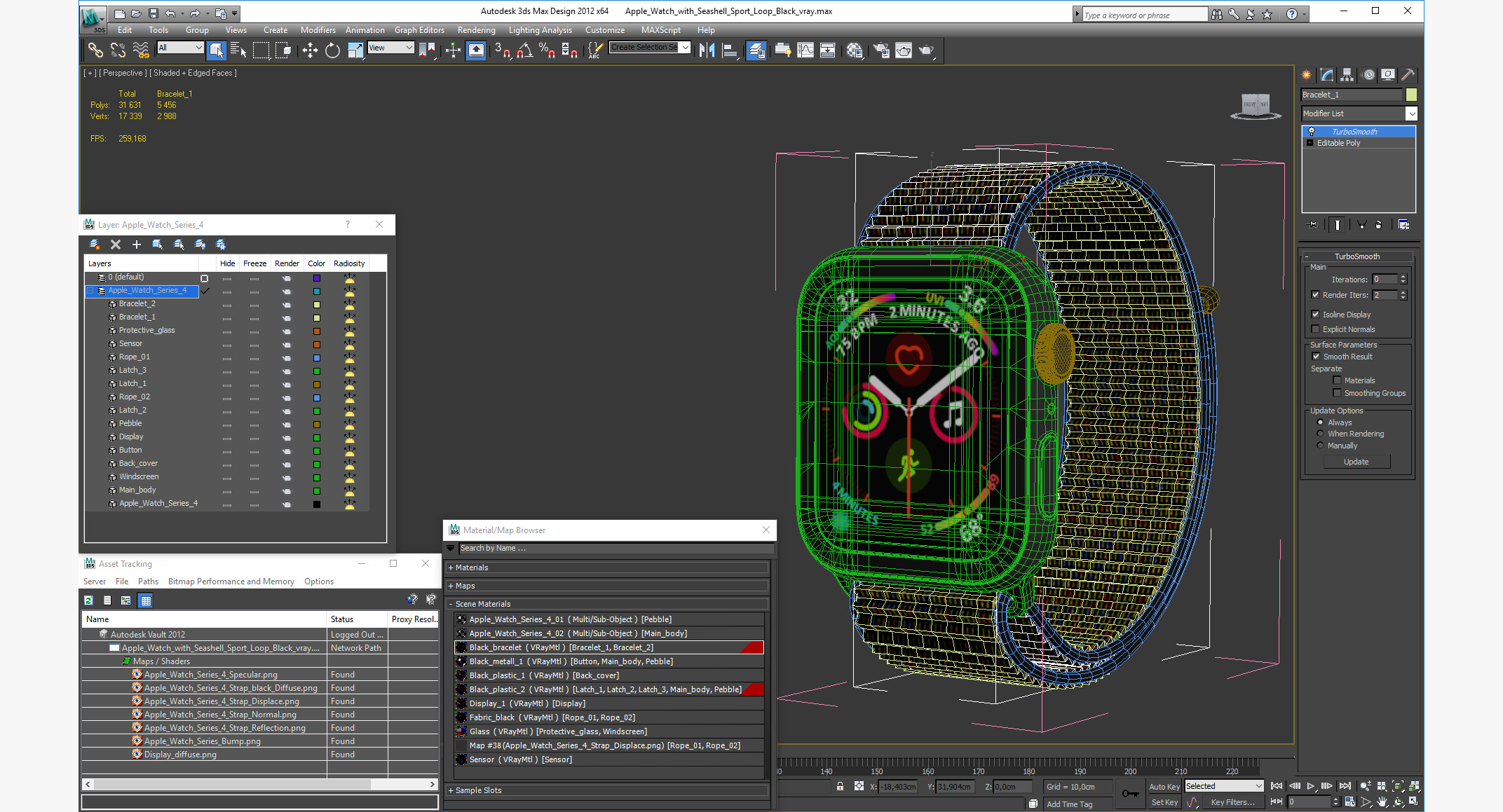Toggle Render Iters checkbox
The image size is (1503, 812).
[1316, 295]
